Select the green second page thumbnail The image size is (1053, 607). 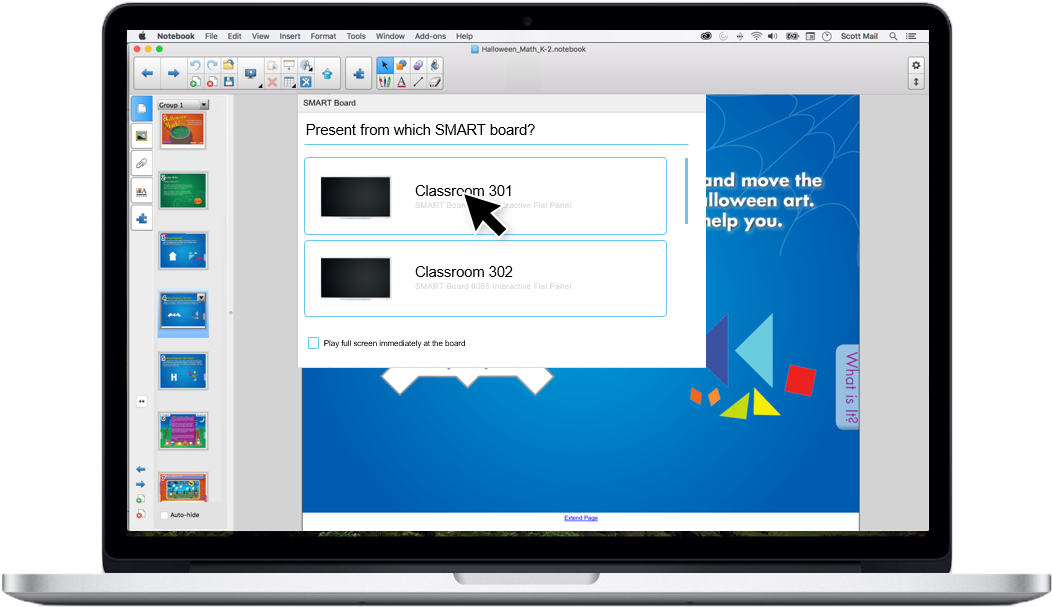click(x=182, y=190)
